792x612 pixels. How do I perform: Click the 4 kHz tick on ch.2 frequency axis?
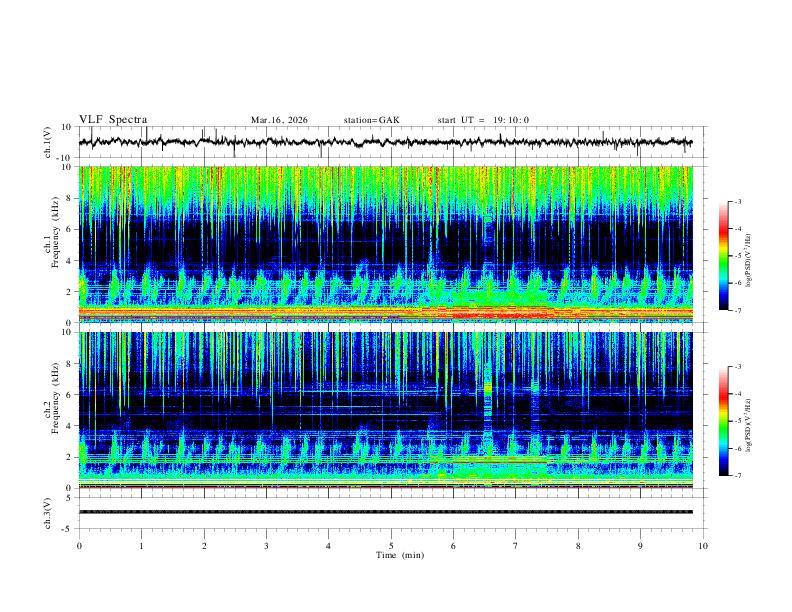tap(69, 426)
